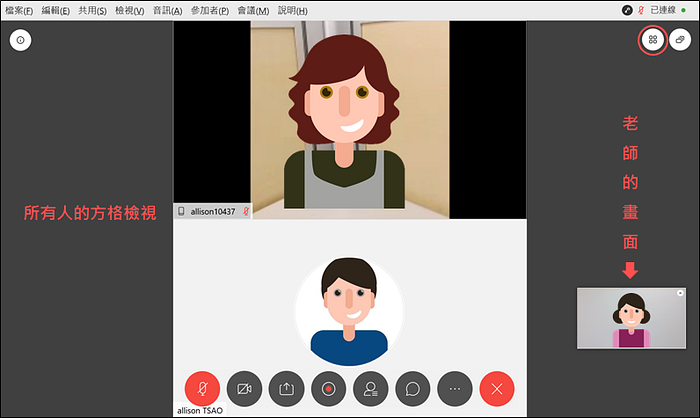Open the 檢視(V) menu
The width and height of the screenshot is (700, 418).
129,11
